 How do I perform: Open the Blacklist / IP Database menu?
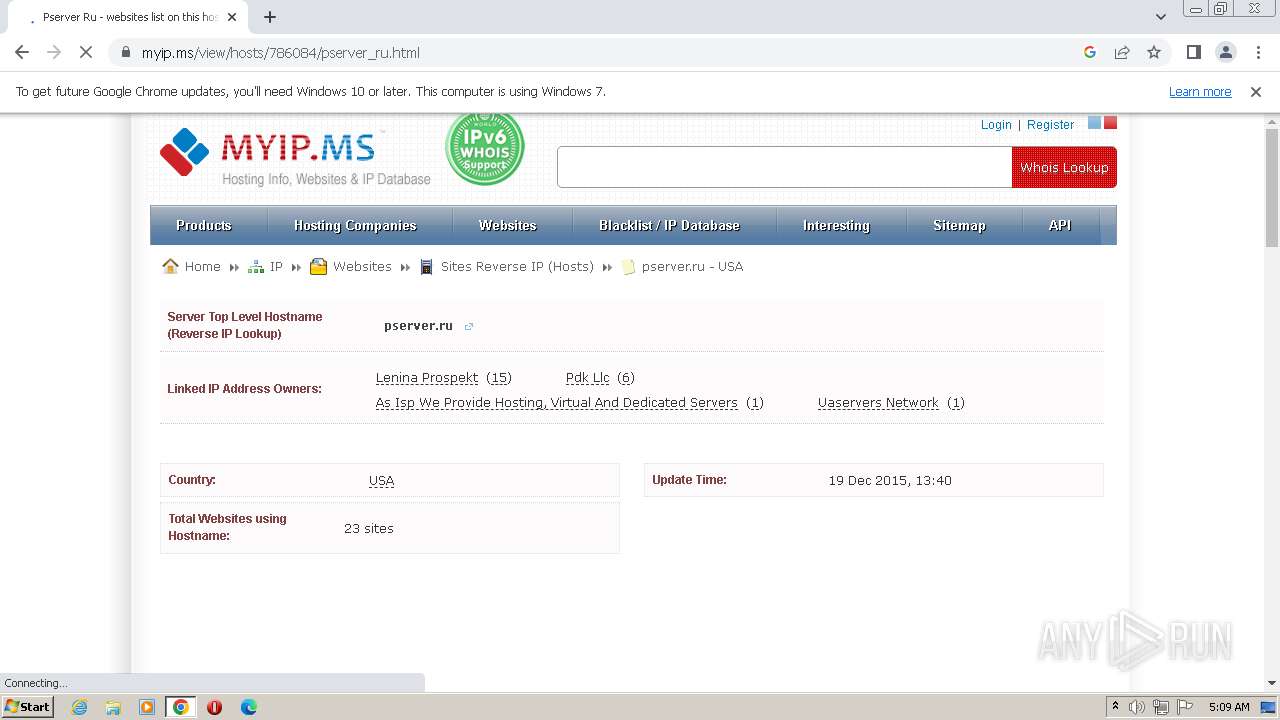pos(669,225)
